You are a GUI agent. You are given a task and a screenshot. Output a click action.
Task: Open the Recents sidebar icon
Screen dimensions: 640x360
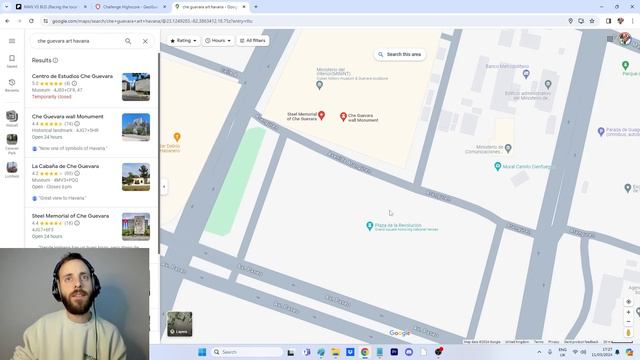tap(12, 85)
